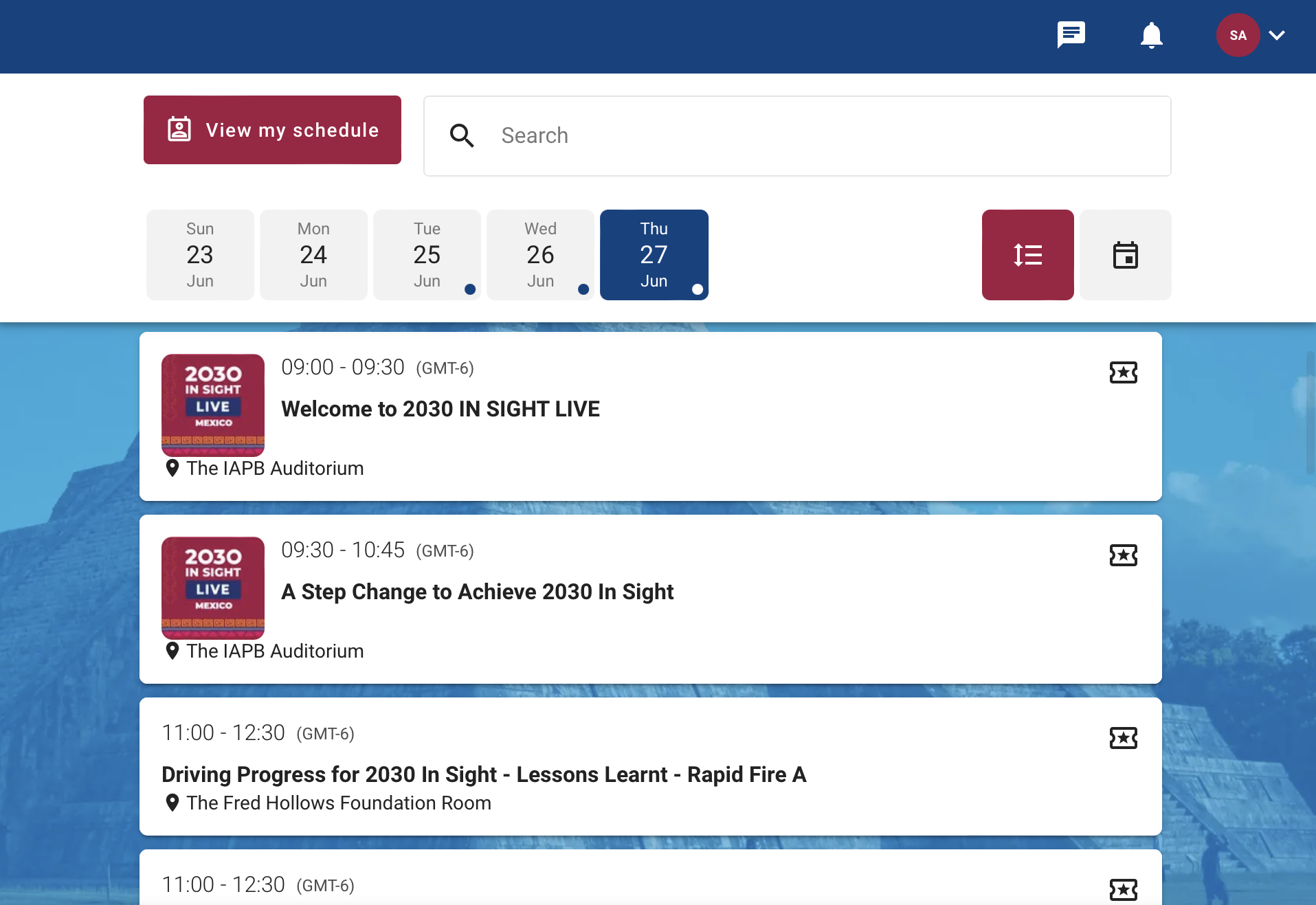Bookmark the Rapid Fire A session
1316x905 pixels.
pyautogui.click(x=1123, y=738)
